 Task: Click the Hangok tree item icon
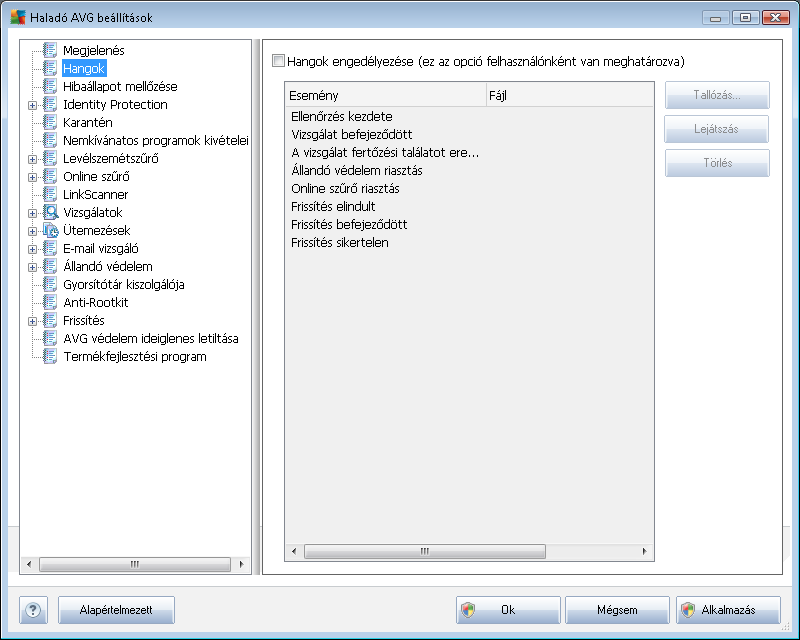(50, 68)
